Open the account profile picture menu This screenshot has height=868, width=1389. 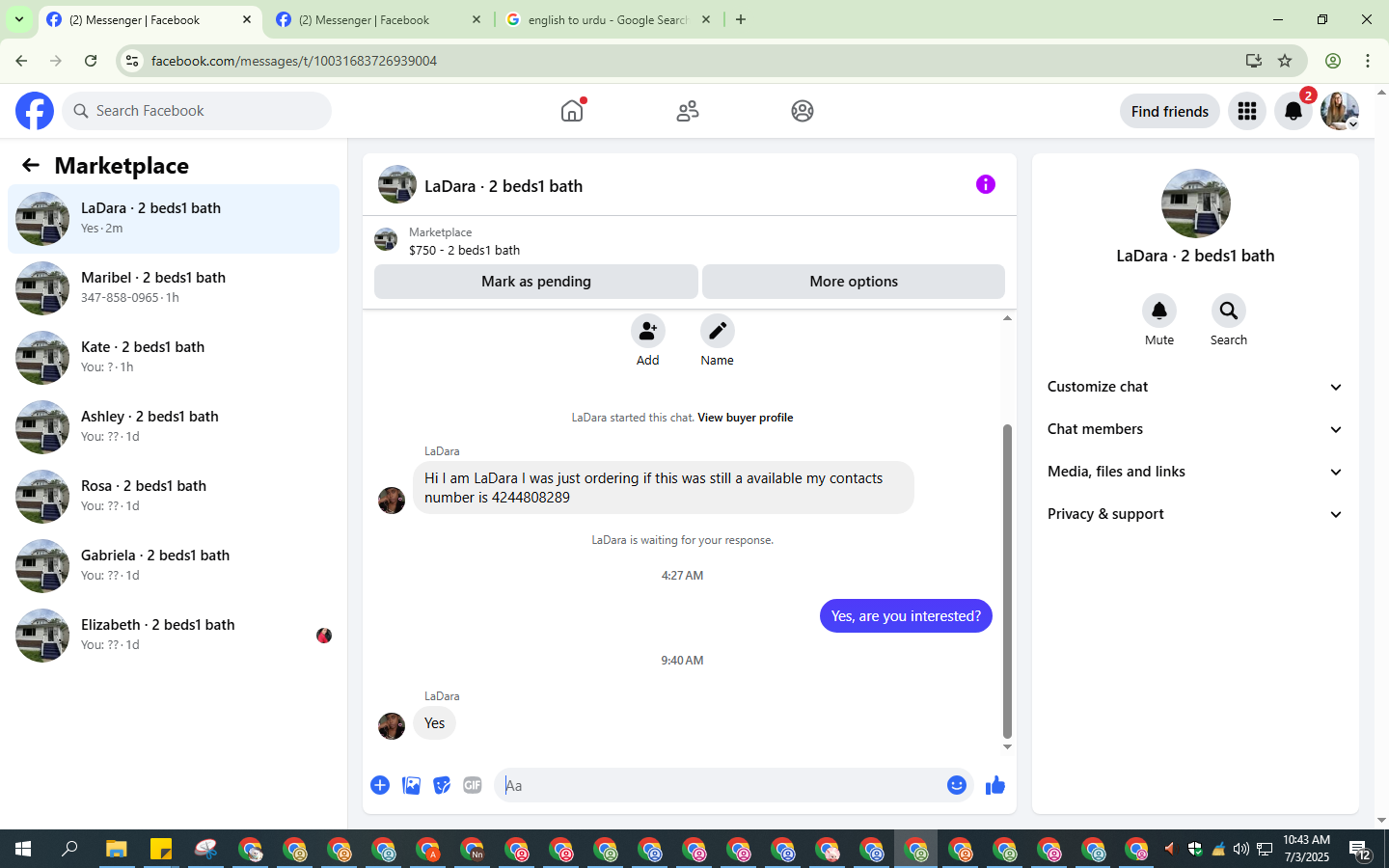1340,111
